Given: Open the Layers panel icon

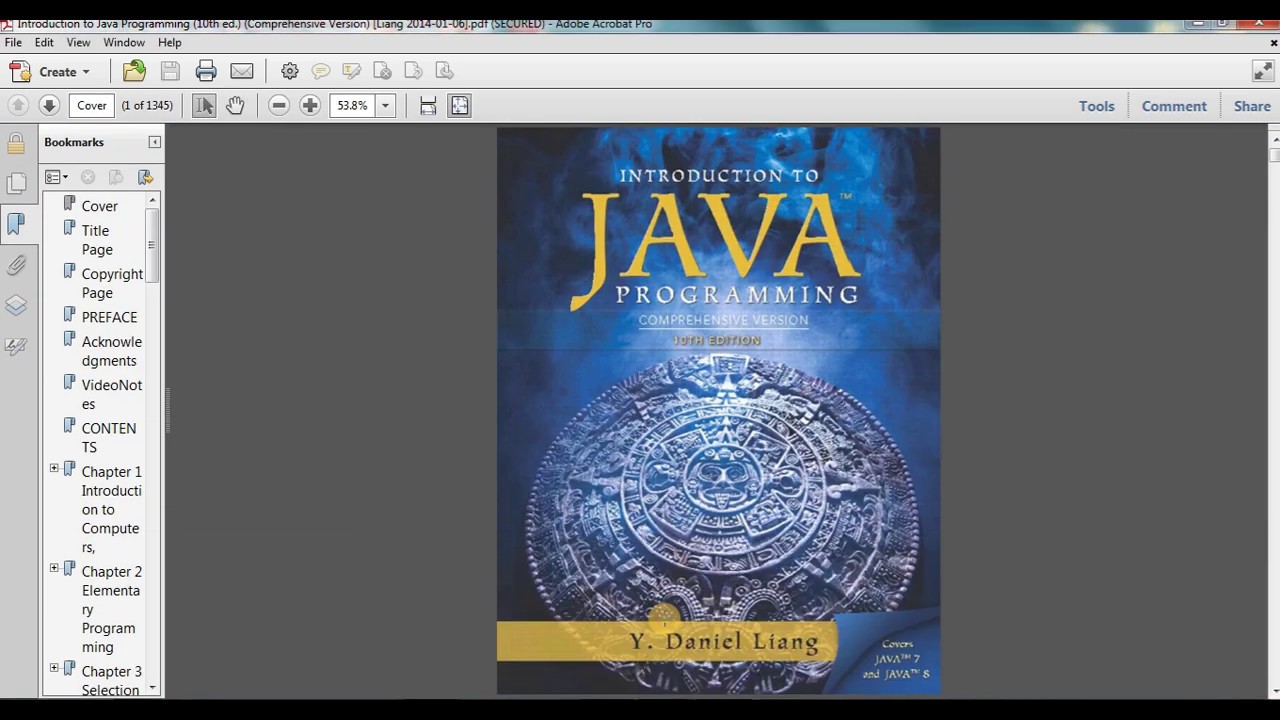Looking at the screenshot, I should pyautogui.click(x=16, y=306).
